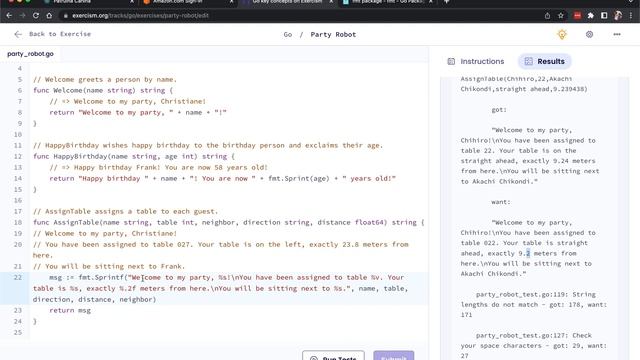Click line number 22 in the gutter
The width and height of the screenshot is (640, 360).
(x=18, y=278)
